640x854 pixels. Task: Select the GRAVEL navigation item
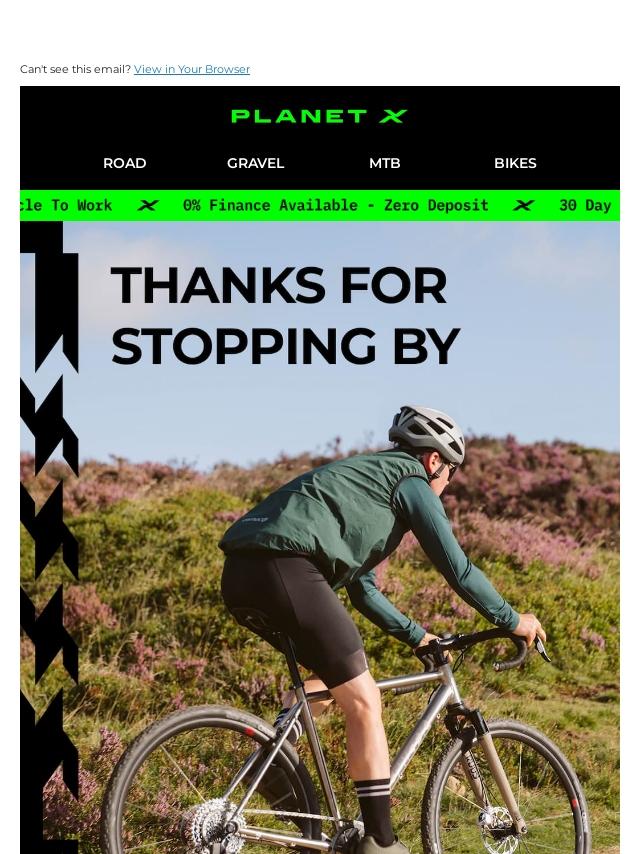click(x=255, y=163)
